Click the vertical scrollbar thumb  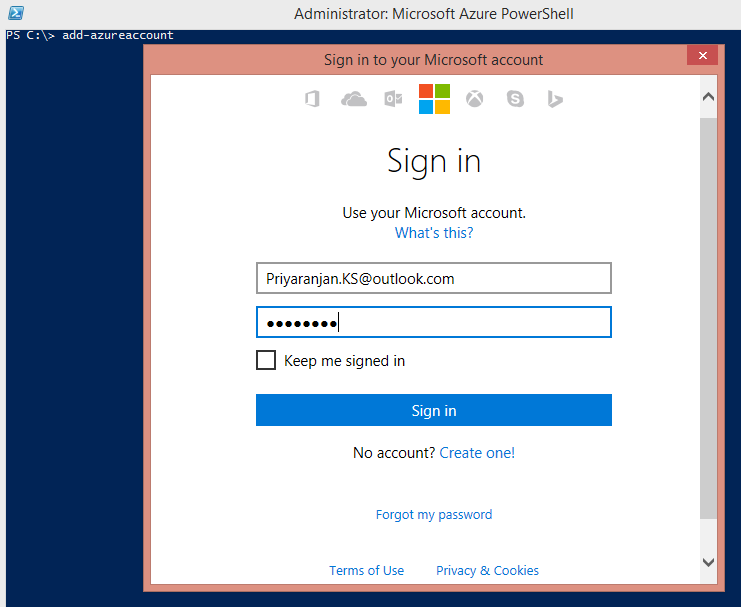click(708, 318)
